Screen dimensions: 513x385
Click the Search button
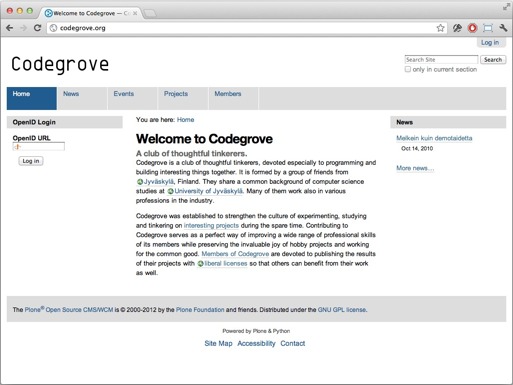click(x=493, y=59)
